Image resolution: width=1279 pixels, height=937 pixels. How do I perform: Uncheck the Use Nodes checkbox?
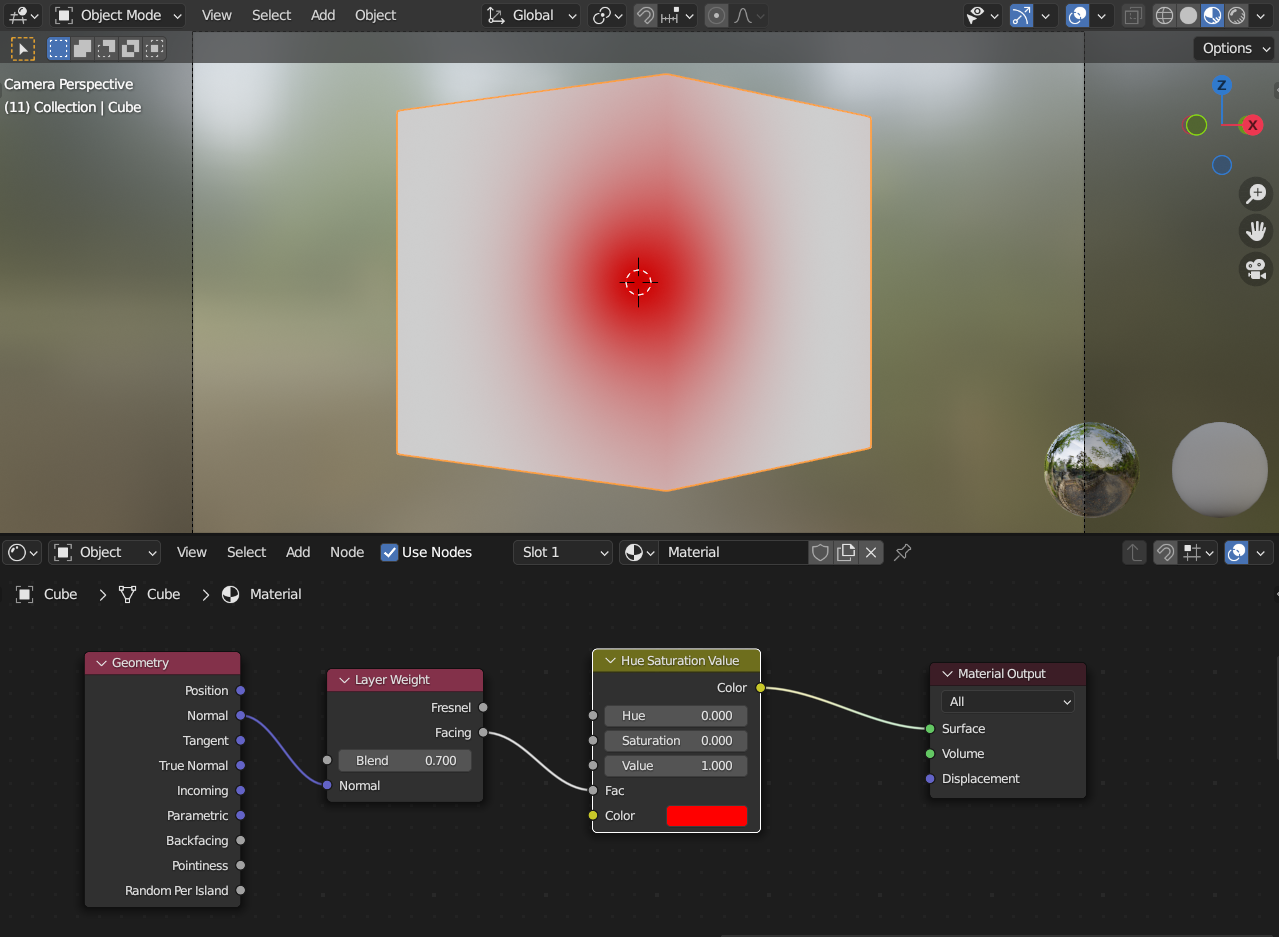tap(390, 552)
